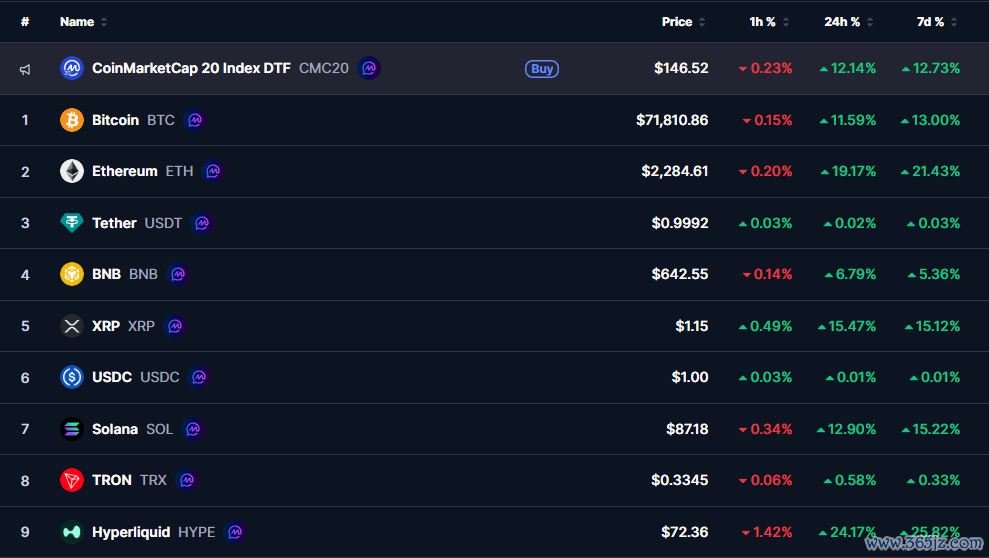Image resolution: width=989 pixels, height=558 pixels.
Task: Click BNB price $642.55
Action: click(680, 274)
